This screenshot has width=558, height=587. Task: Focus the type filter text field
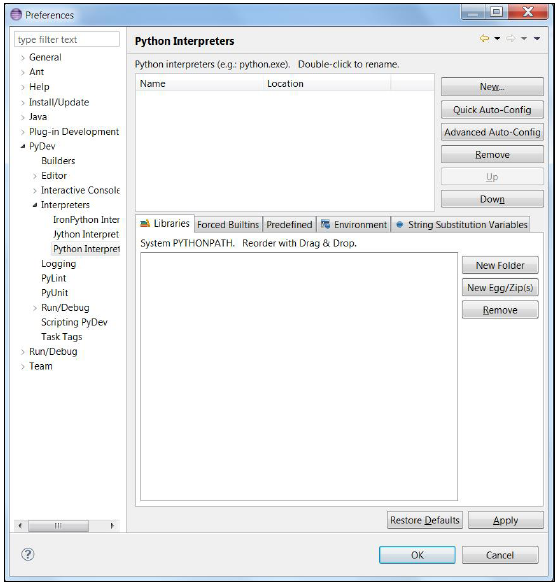click(67, 39)
